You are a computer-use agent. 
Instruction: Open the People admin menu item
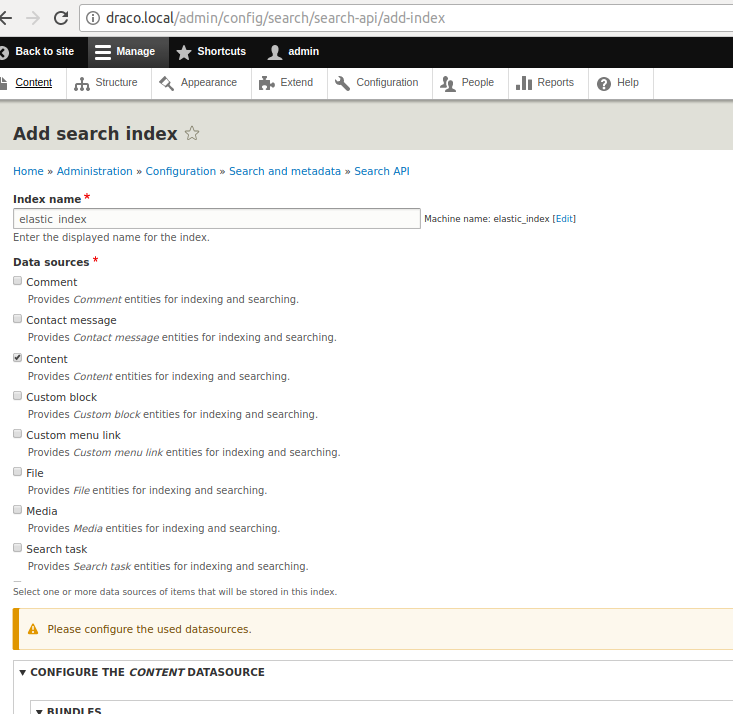point(470,83)
